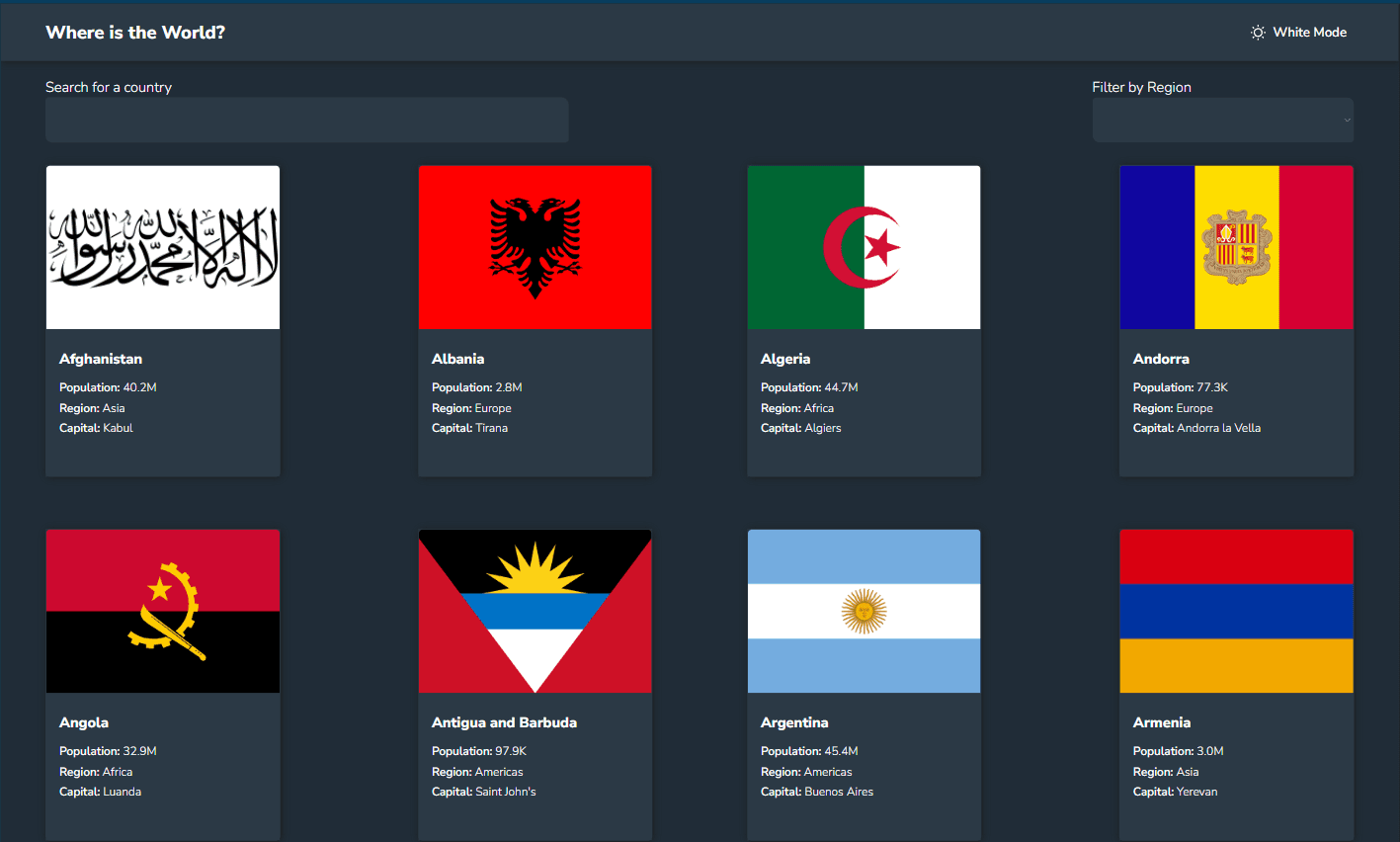Click the dropdown chevron on region filter

(1346, 120)
